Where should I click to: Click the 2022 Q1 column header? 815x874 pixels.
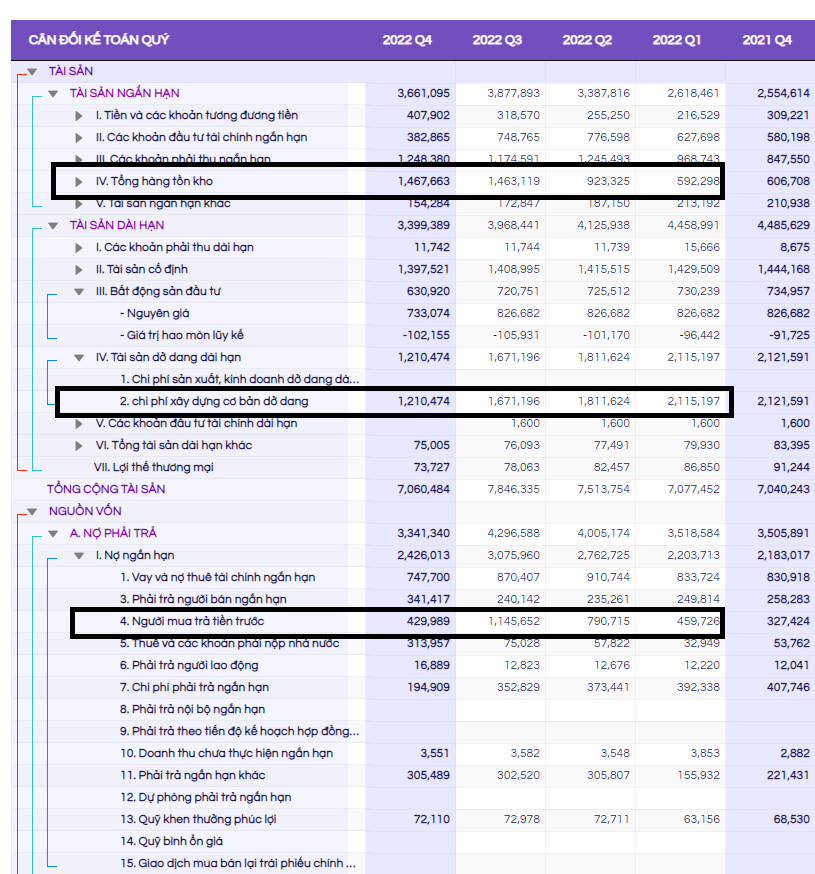pyautogui.click(x=677, y=40)
